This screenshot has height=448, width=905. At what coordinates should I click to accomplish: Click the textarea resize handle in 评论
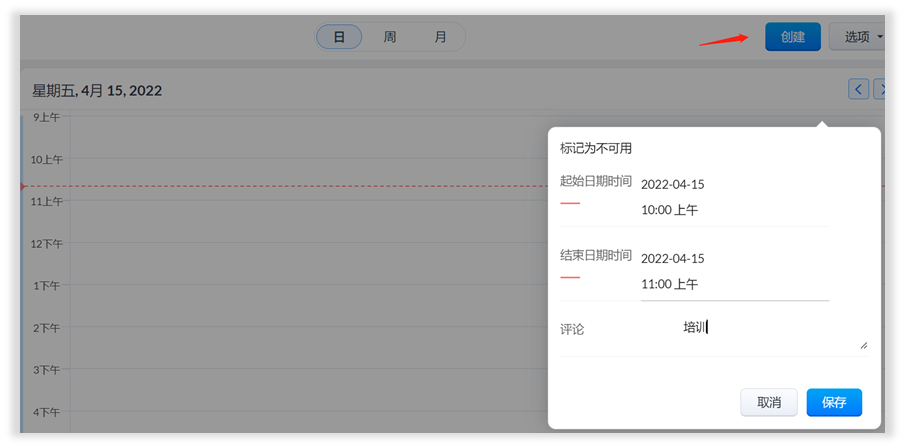[x=863, y=345]
